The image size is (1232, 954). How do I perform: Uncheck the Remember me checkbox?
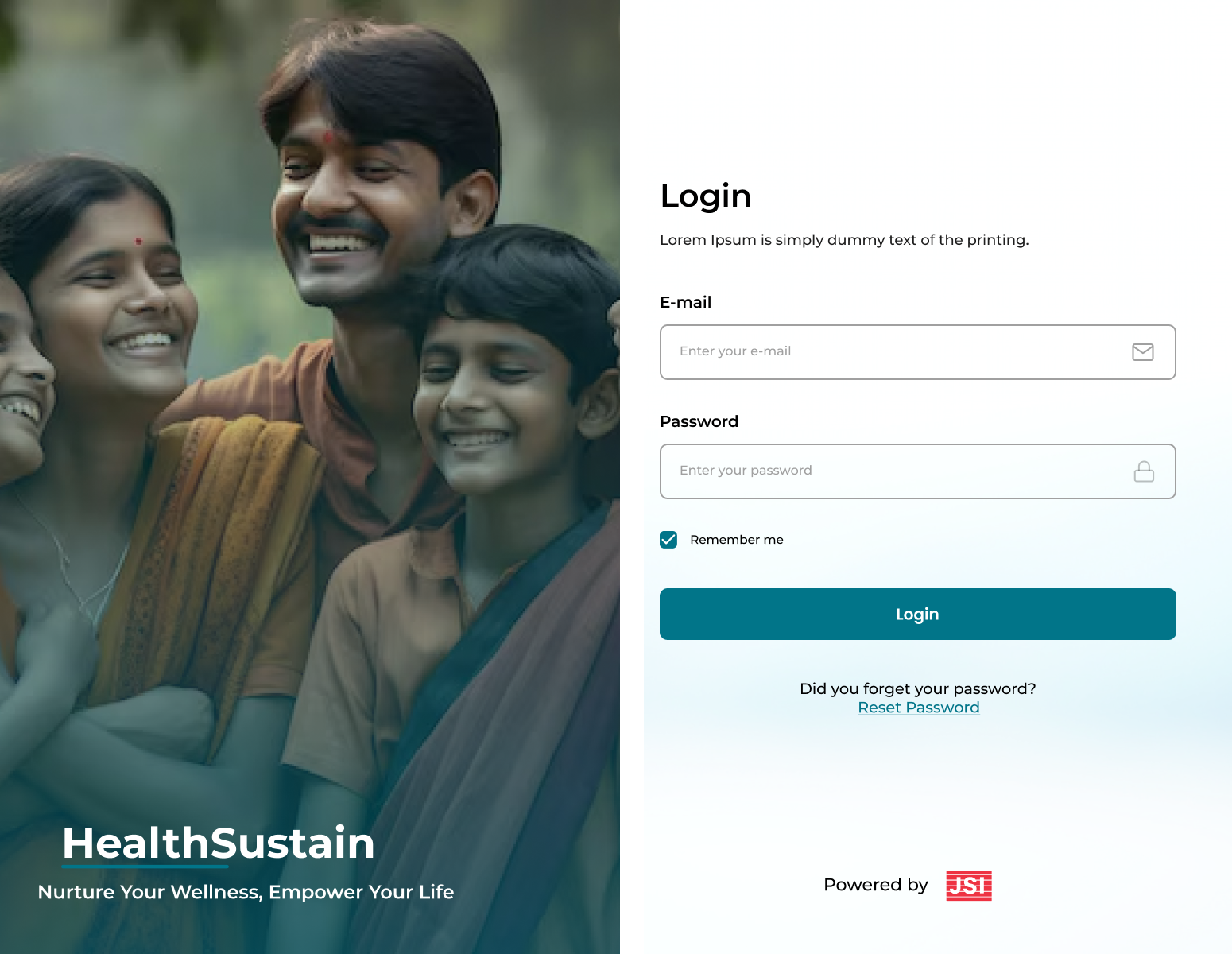[x=668, y=540]
